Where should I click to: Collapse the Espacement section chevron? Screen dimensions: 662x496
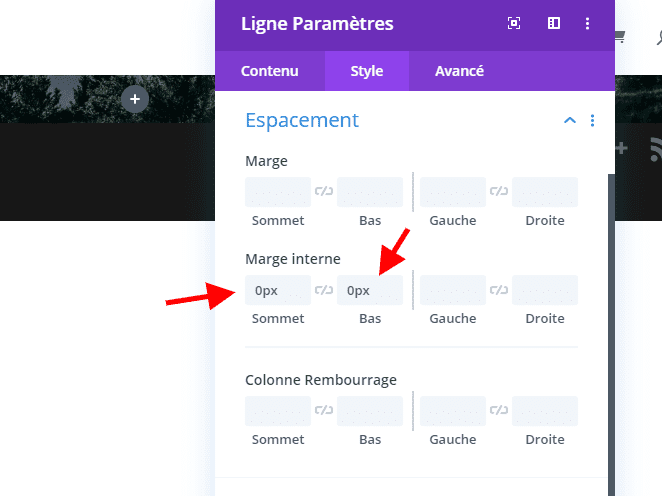coord(570,121)
